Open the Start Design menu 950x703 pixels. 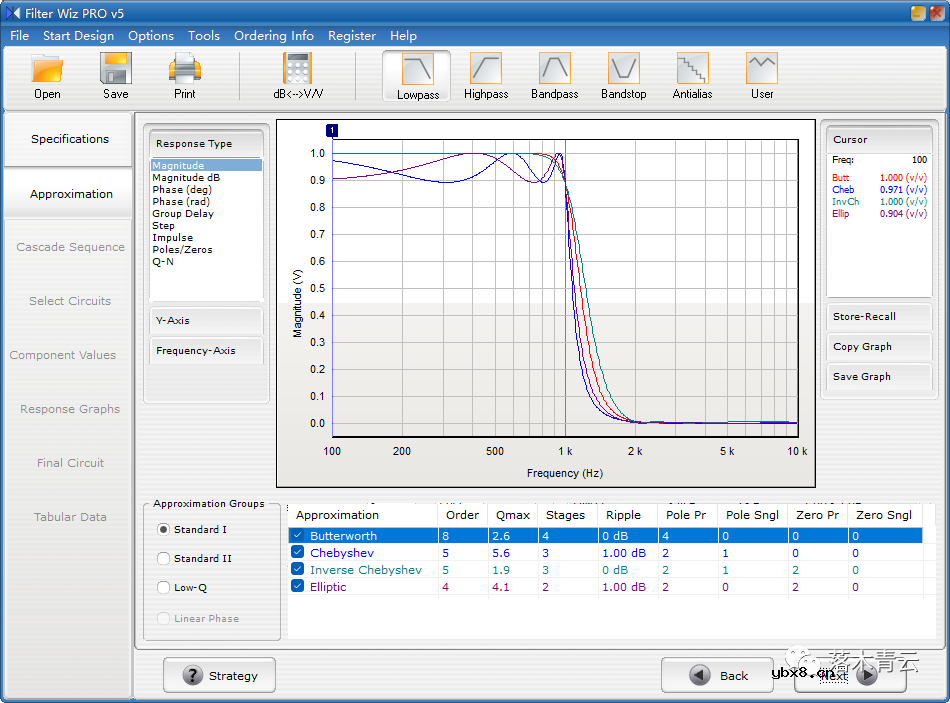click(78, 36)
